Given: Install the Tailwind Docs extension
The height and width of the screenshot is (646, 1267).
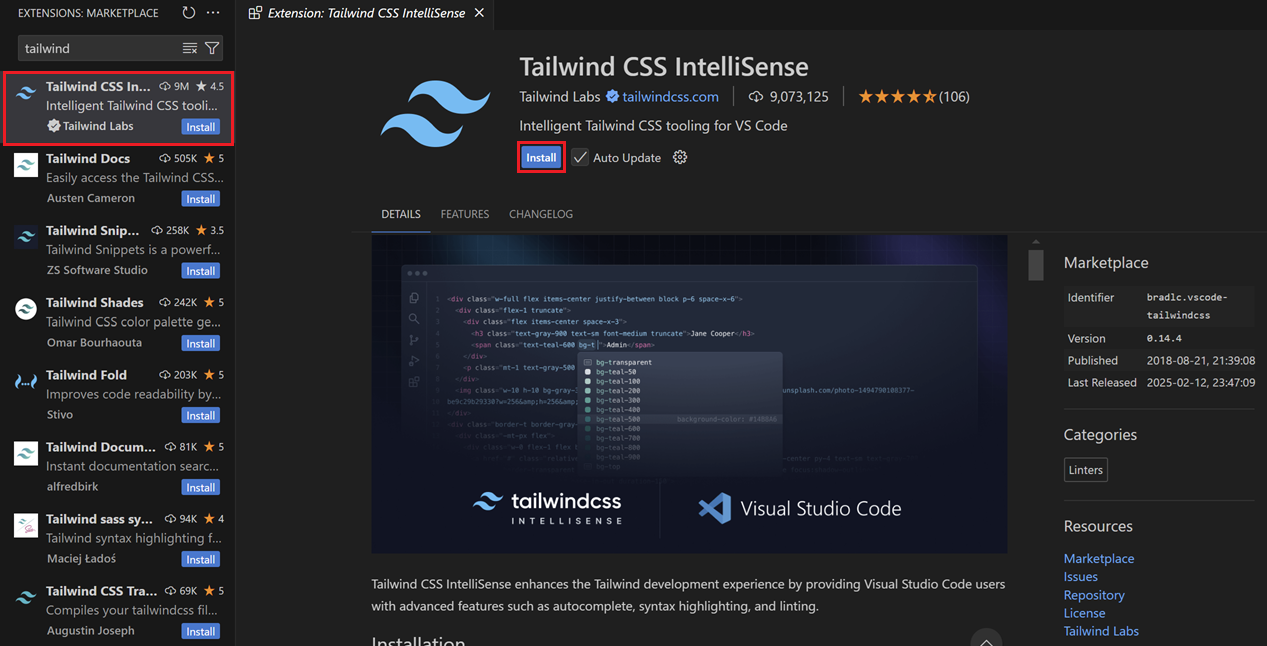Looking at the screenshot, I should tap(201, 199).
